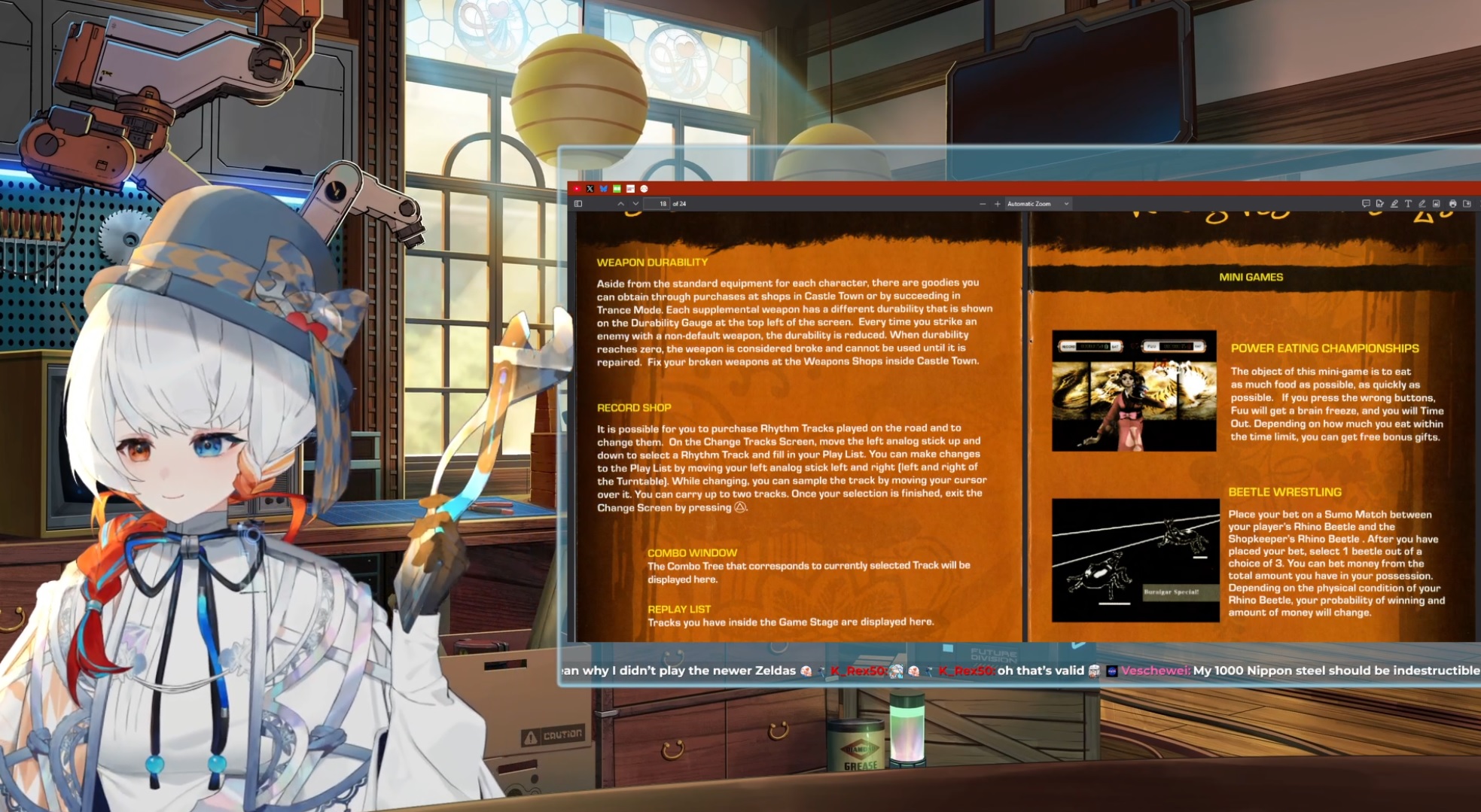Save the PDF with the download icon
Image resolution: width=1481 pixels, height=812 pixels.
(1467, 204)
